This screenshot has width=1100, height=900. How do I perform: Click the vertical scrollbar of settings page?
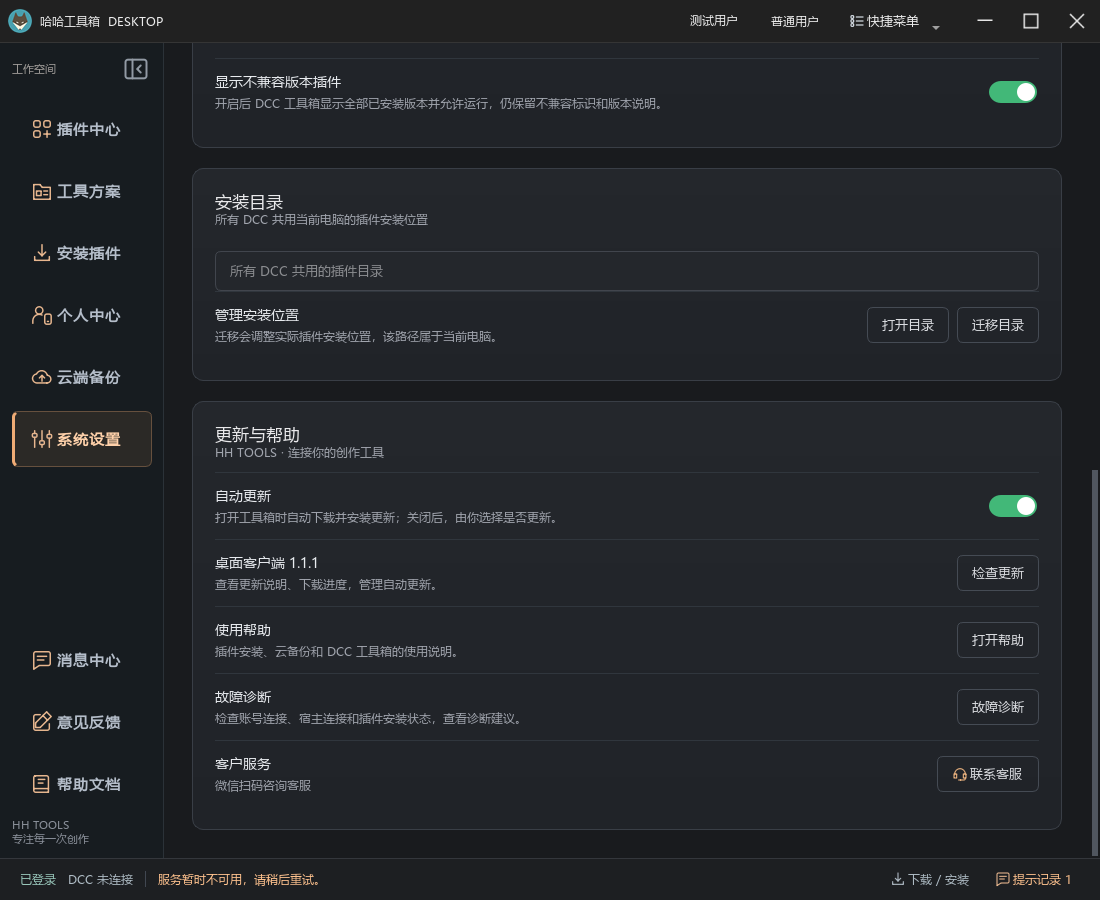1094,663
